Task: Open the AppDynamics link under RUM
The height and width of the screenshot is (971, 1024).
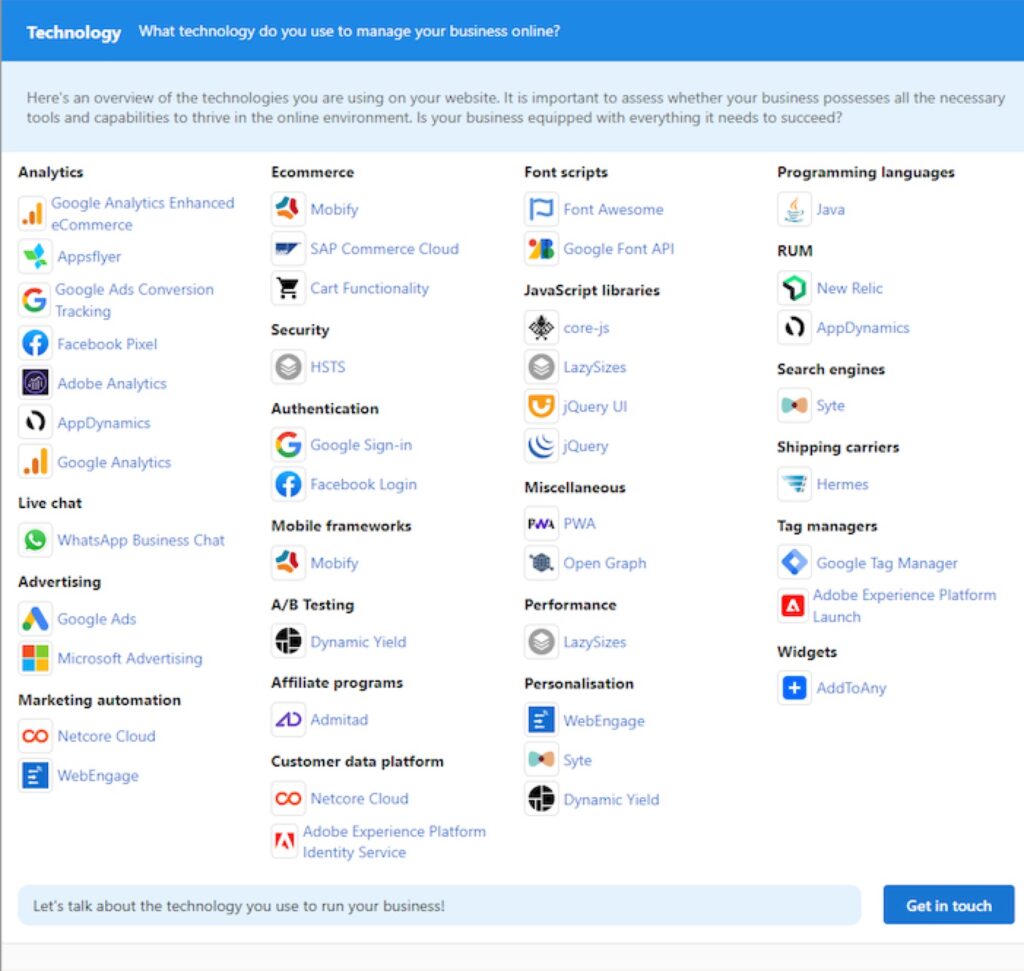Action: click(862, 328)
